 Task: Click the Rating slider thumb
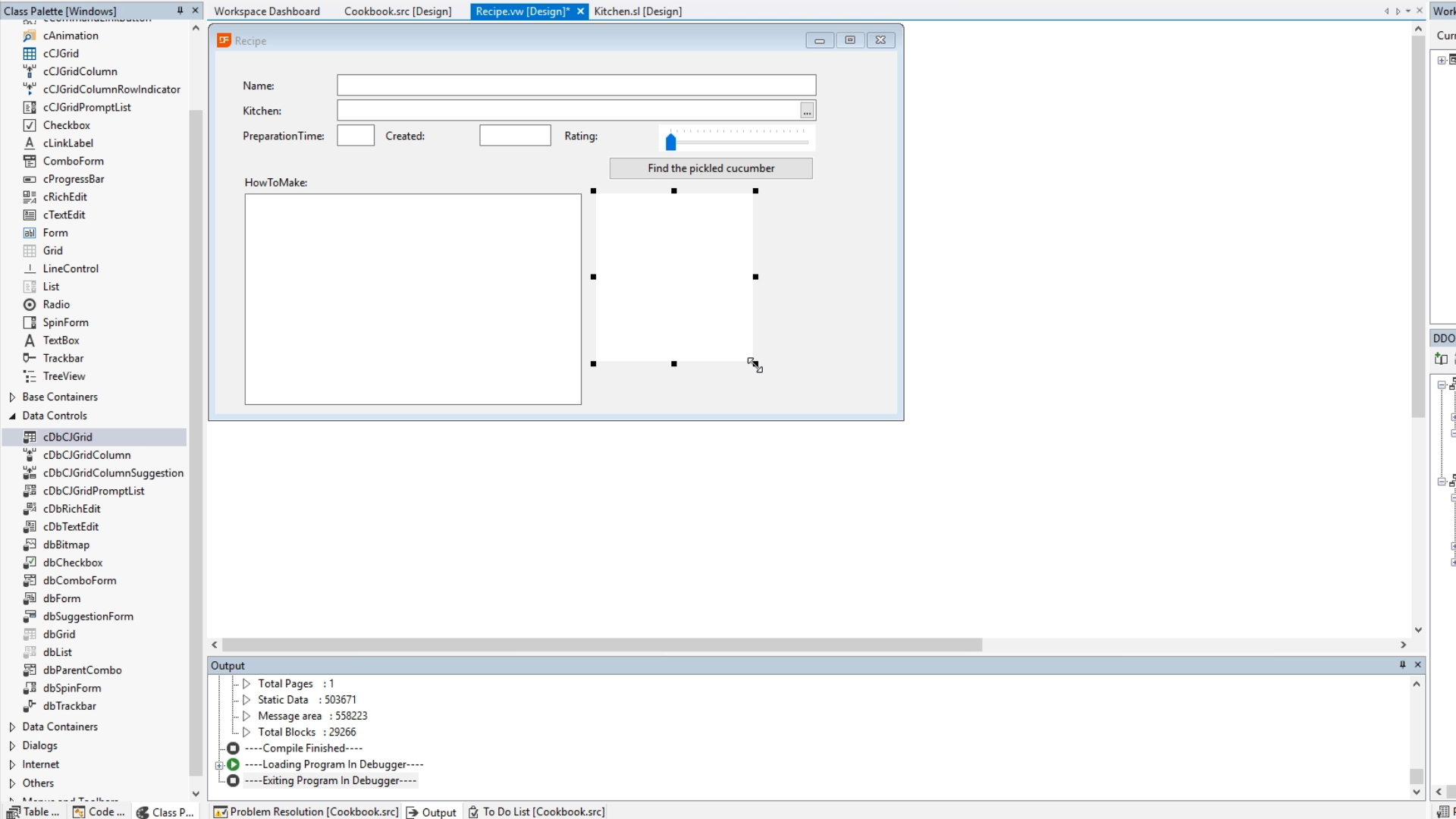pyautogui.click(x=670, y=142)
